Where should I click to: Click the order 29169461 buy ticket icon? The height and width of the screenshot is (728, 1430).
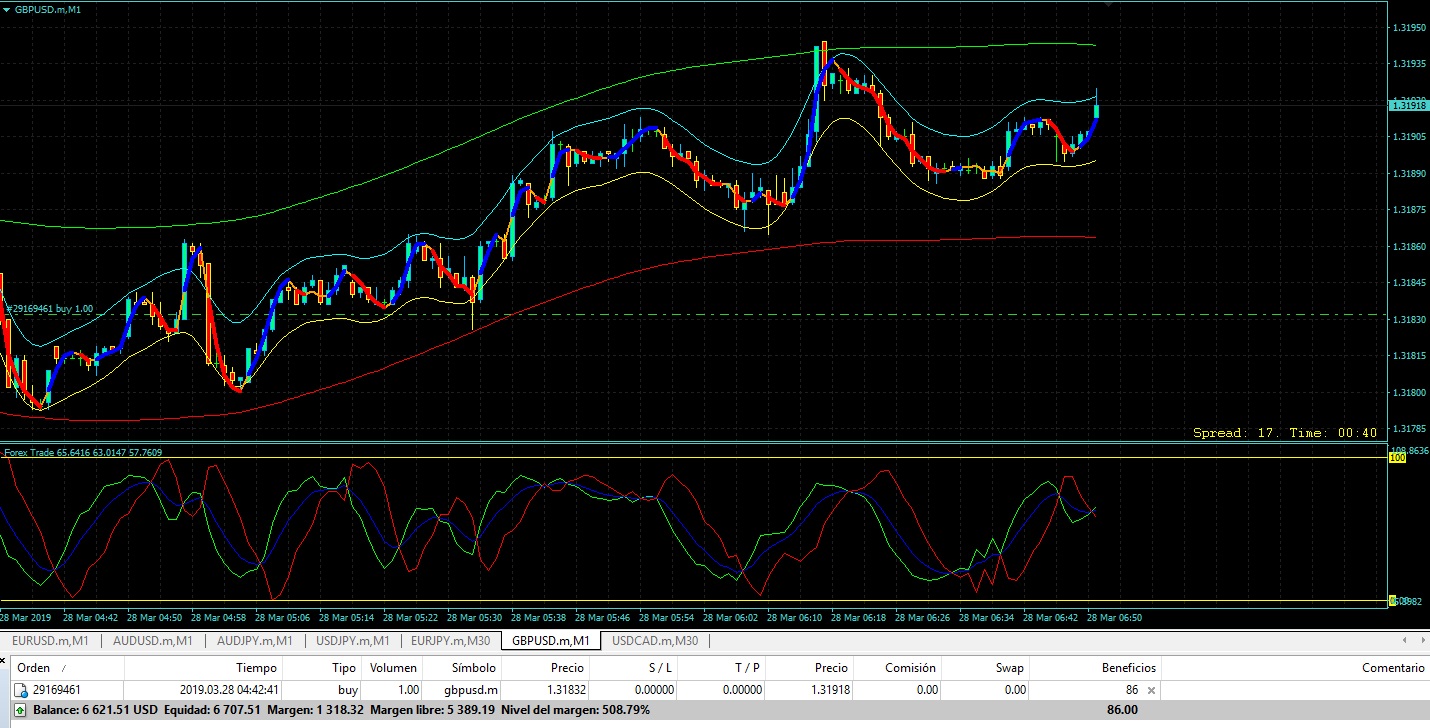(20, 690)
